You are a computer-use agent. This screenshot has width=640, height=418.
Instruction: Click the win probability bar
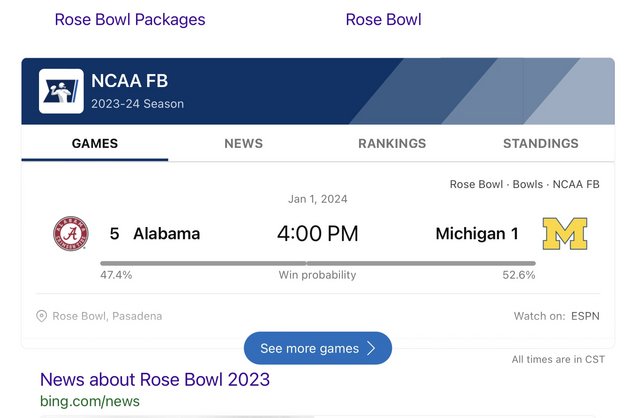[x=317, y=263]
